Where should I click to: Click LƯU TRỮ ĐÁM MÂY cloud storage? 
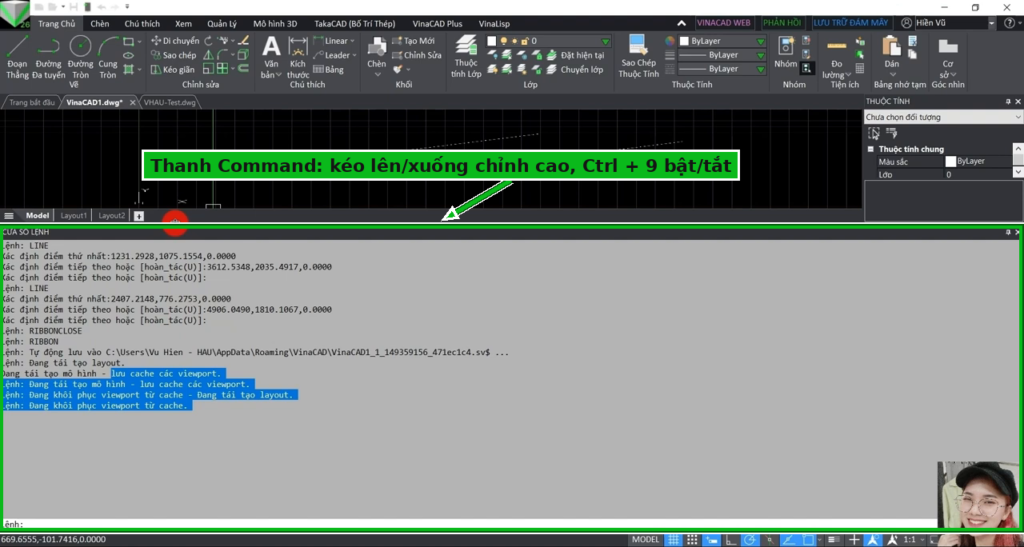tap(850, 23)
